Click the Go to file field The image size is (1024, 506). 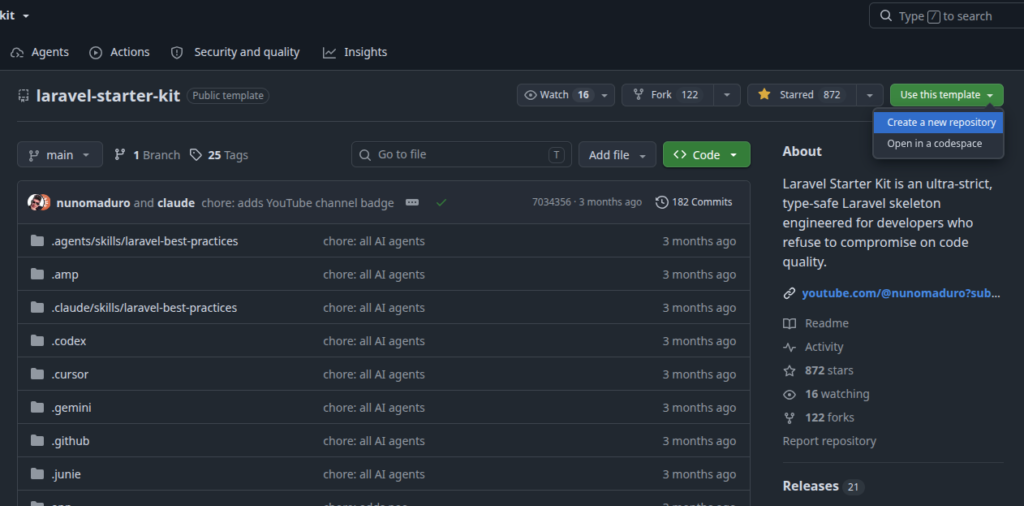(x=462, y=155)
